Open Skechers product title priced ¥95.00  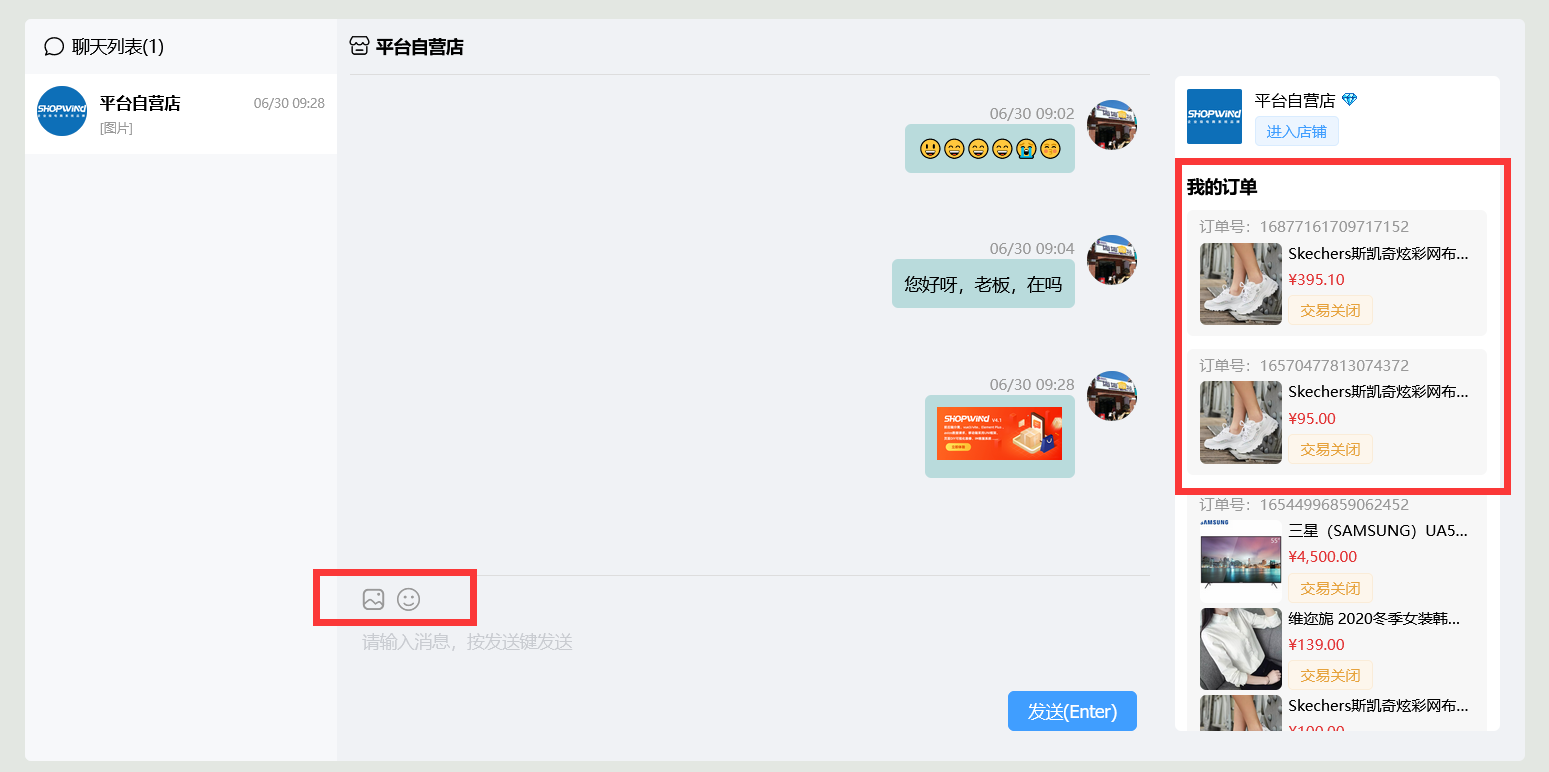(x=1378, y=392)
